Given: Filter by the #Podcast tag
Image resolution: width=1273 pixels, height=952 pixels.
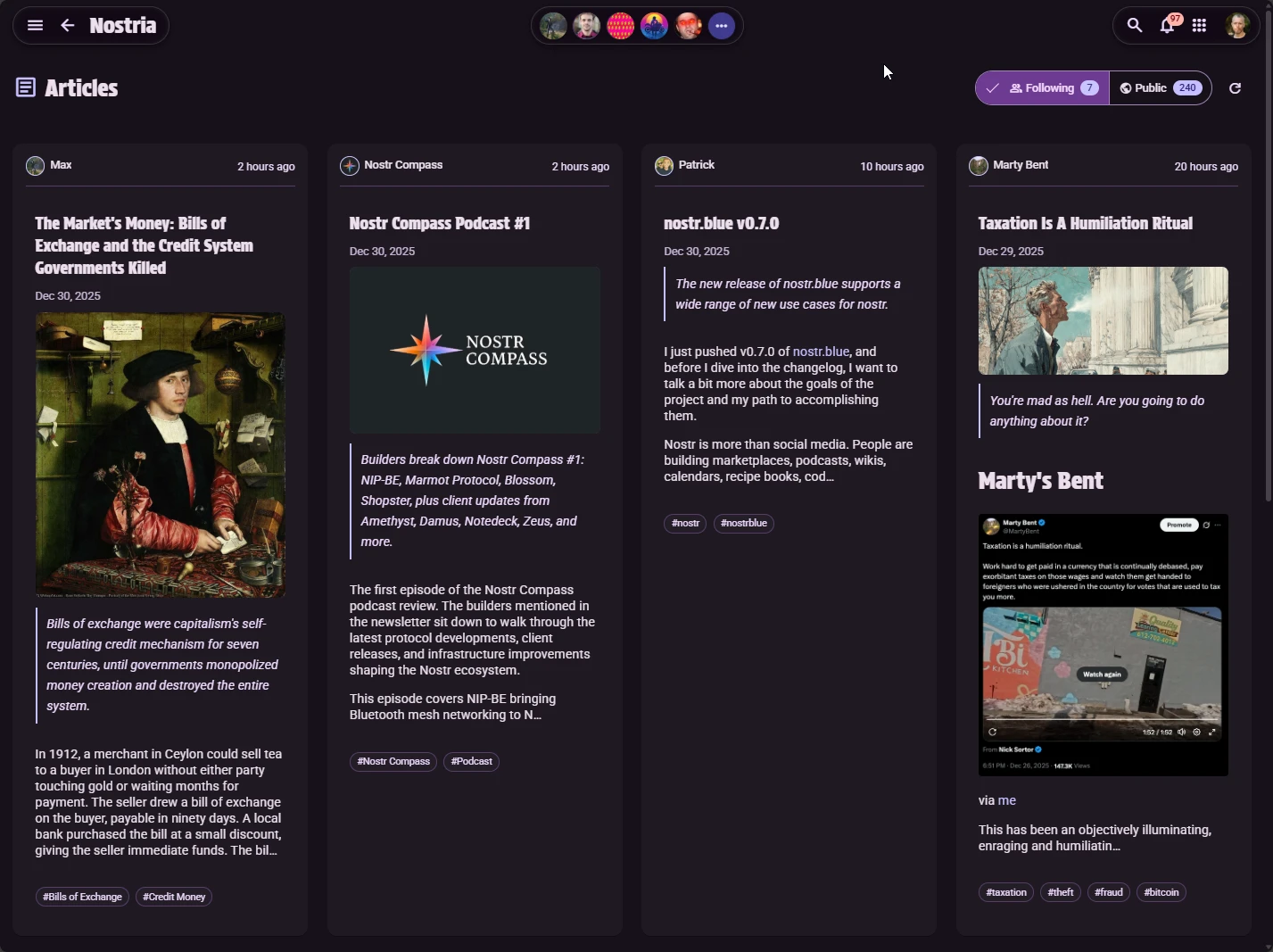Looking at the screenshot, I should click(x=471, y=761).
